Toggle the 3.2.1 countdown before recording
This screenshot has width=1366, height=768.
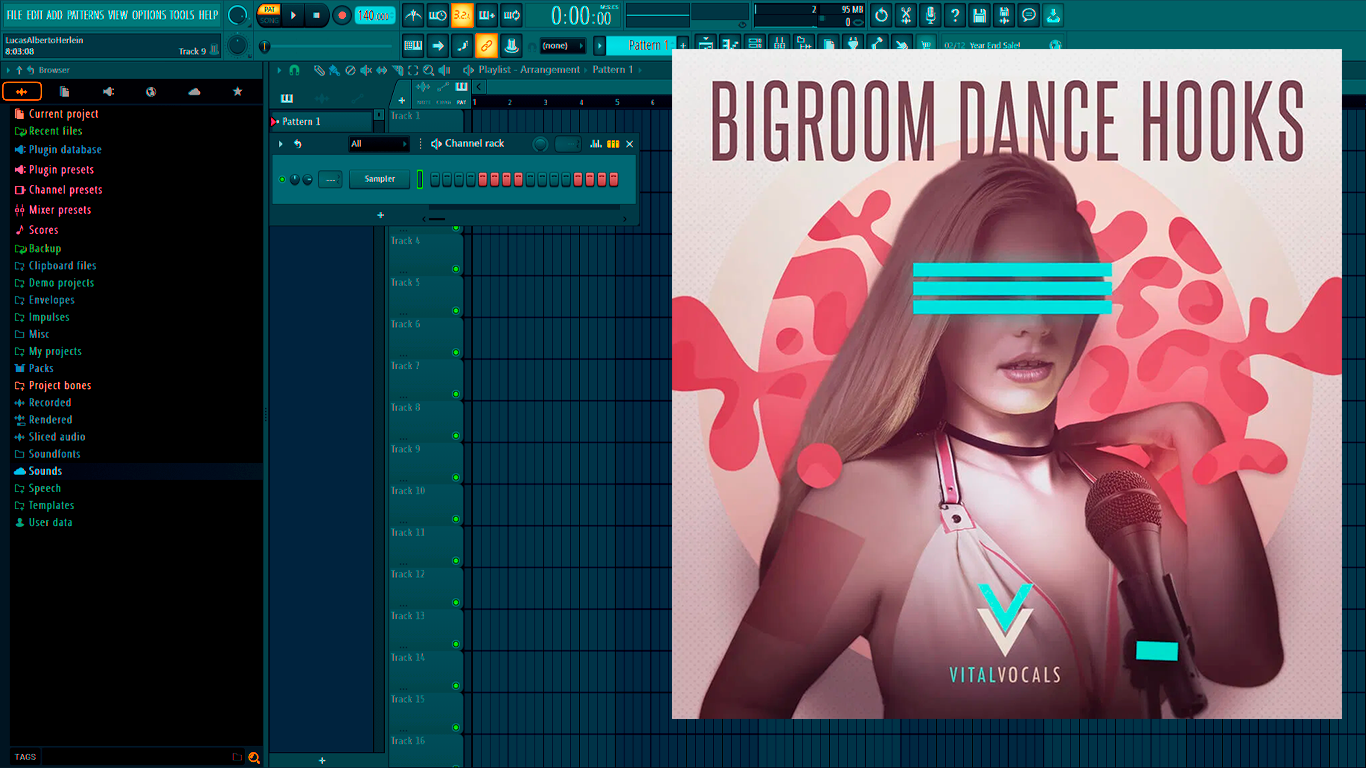pos(462,15)
